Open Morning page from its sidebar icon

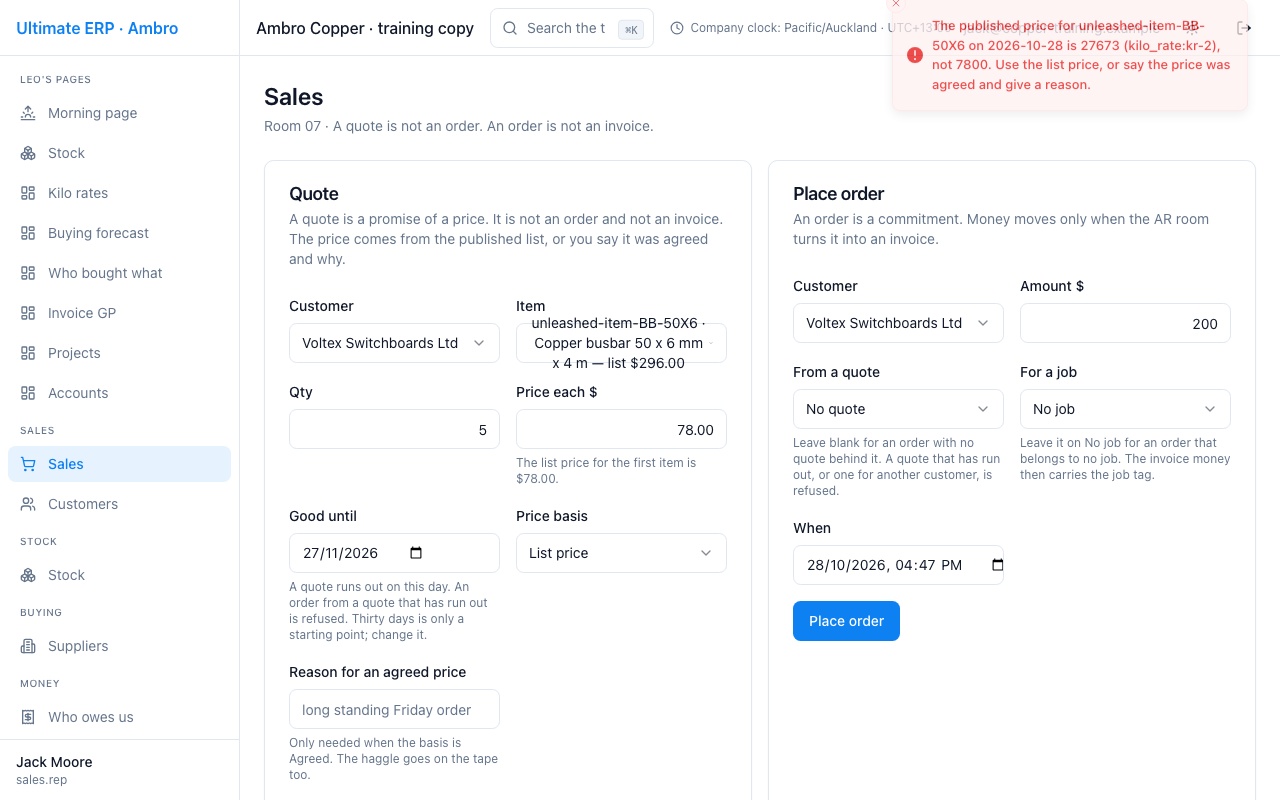point(28,113)
